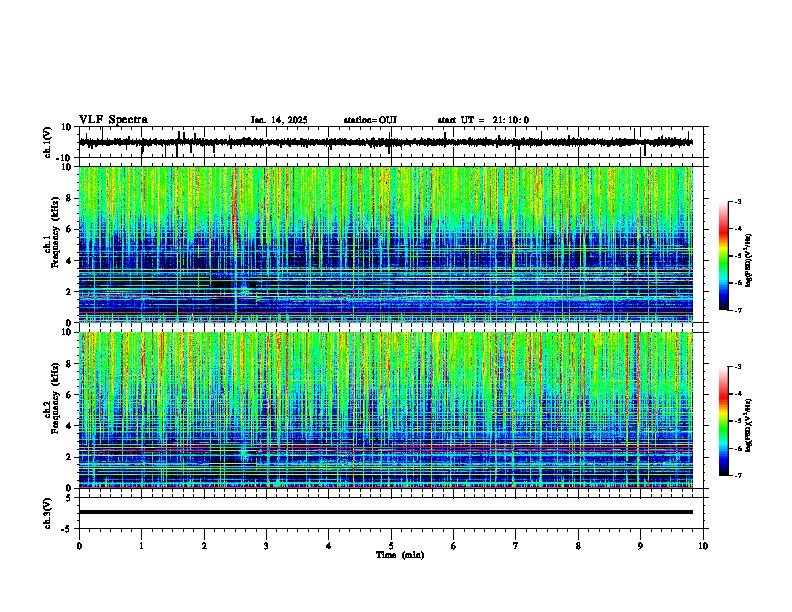Click ch.3 voltage tick label '-5'
This screenshot has width=792, height=612.
(68, 528)
